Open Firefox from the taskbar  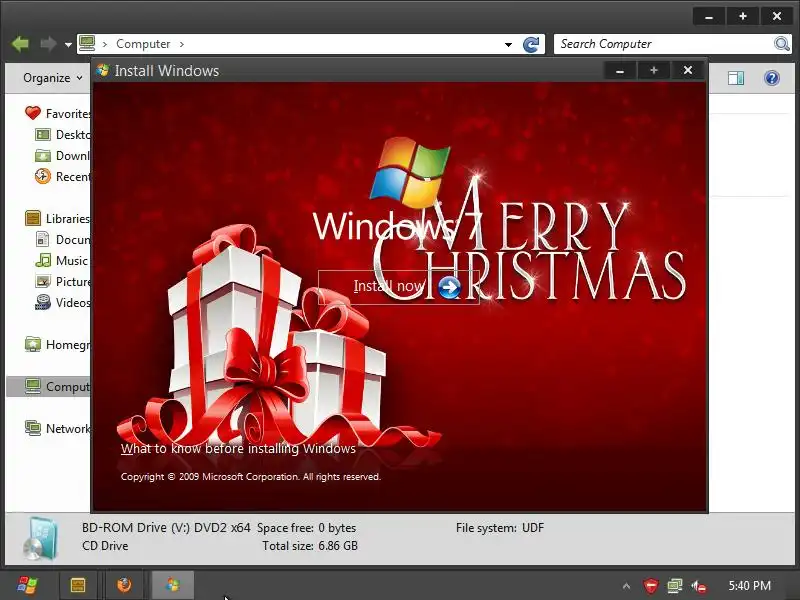click(124, 585)
